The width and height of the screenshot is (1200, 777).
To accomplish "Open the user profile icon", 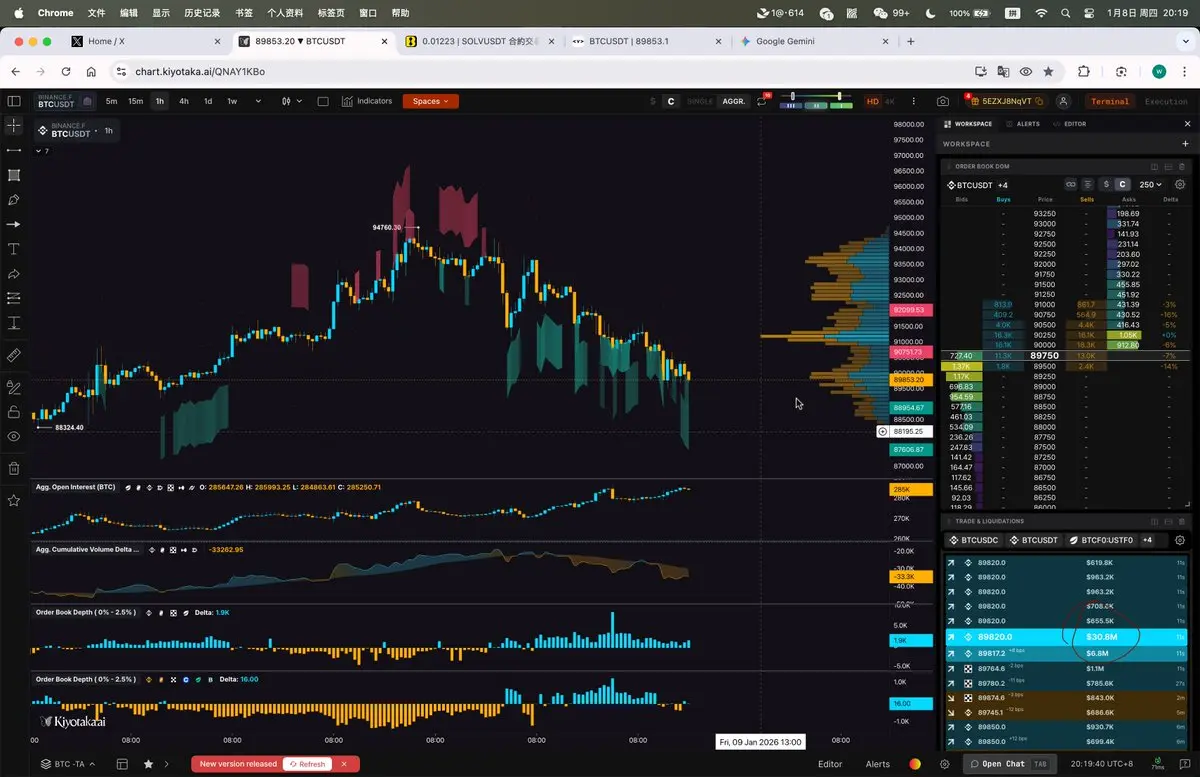I will 1064,101.
